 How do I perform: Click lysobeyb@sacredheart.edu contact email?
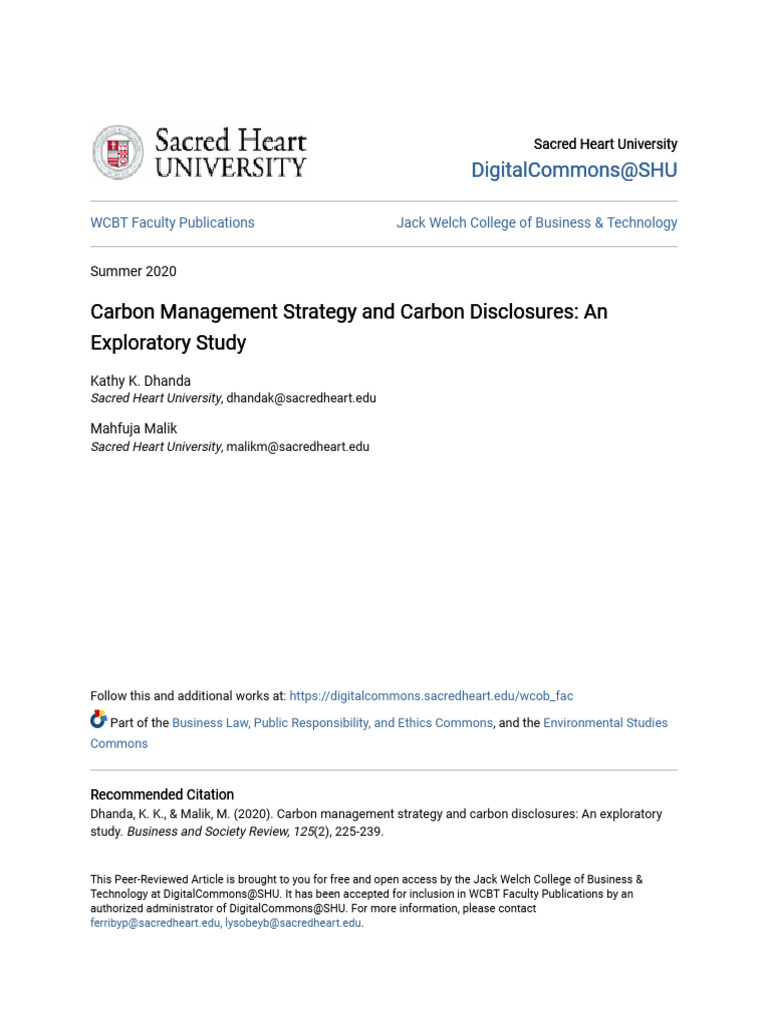click(293, 923)
